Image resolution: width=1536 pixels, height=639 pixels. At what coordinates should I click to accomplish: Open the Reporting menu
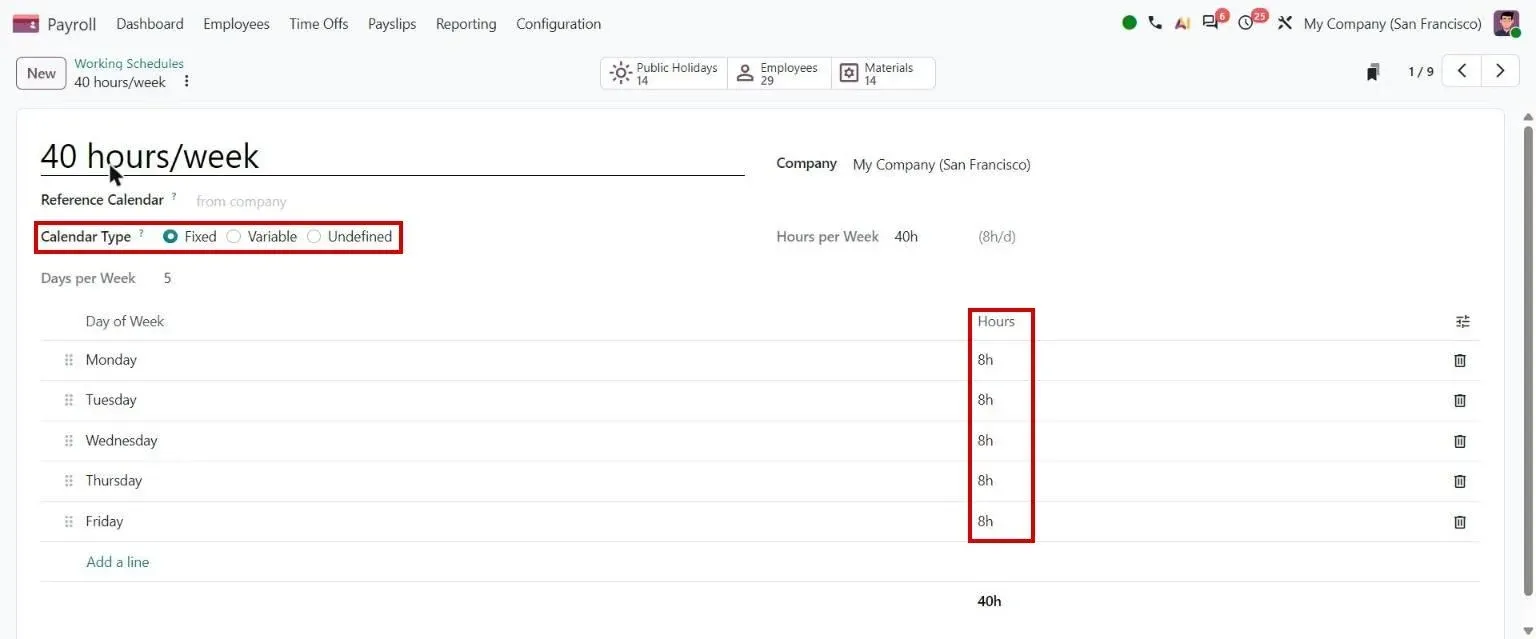(466, 24)
